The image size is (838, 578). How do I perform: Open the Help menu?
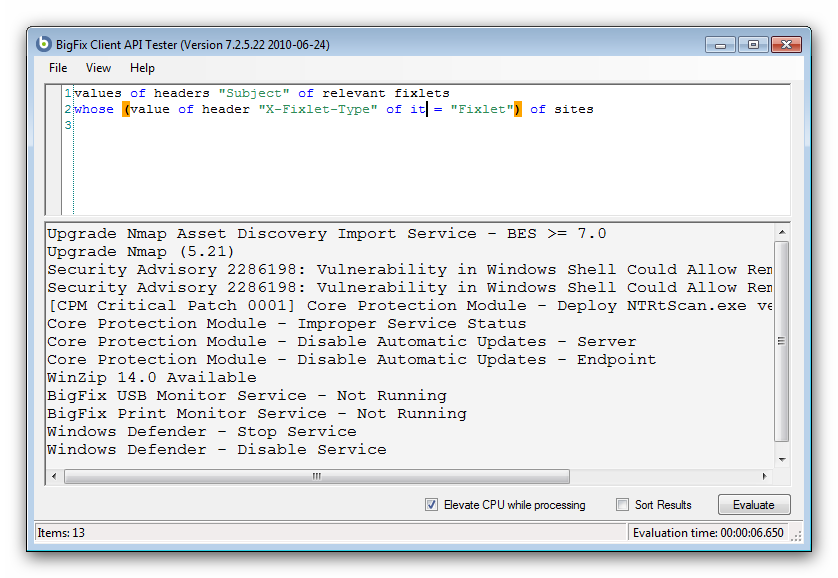[141, 68]
